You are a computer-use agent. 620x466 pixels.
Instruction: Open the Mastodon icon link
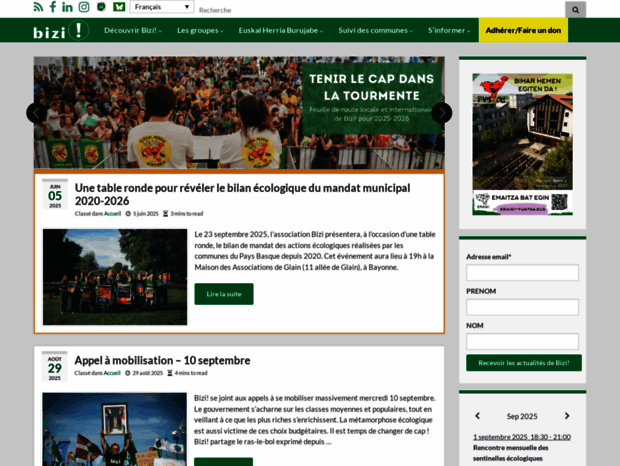[x=101, y=7]
